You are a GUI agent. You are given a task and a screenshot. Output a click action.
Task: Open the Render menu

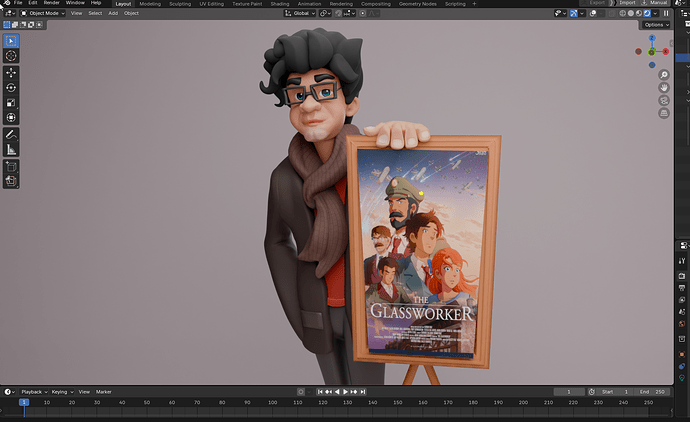51,3
